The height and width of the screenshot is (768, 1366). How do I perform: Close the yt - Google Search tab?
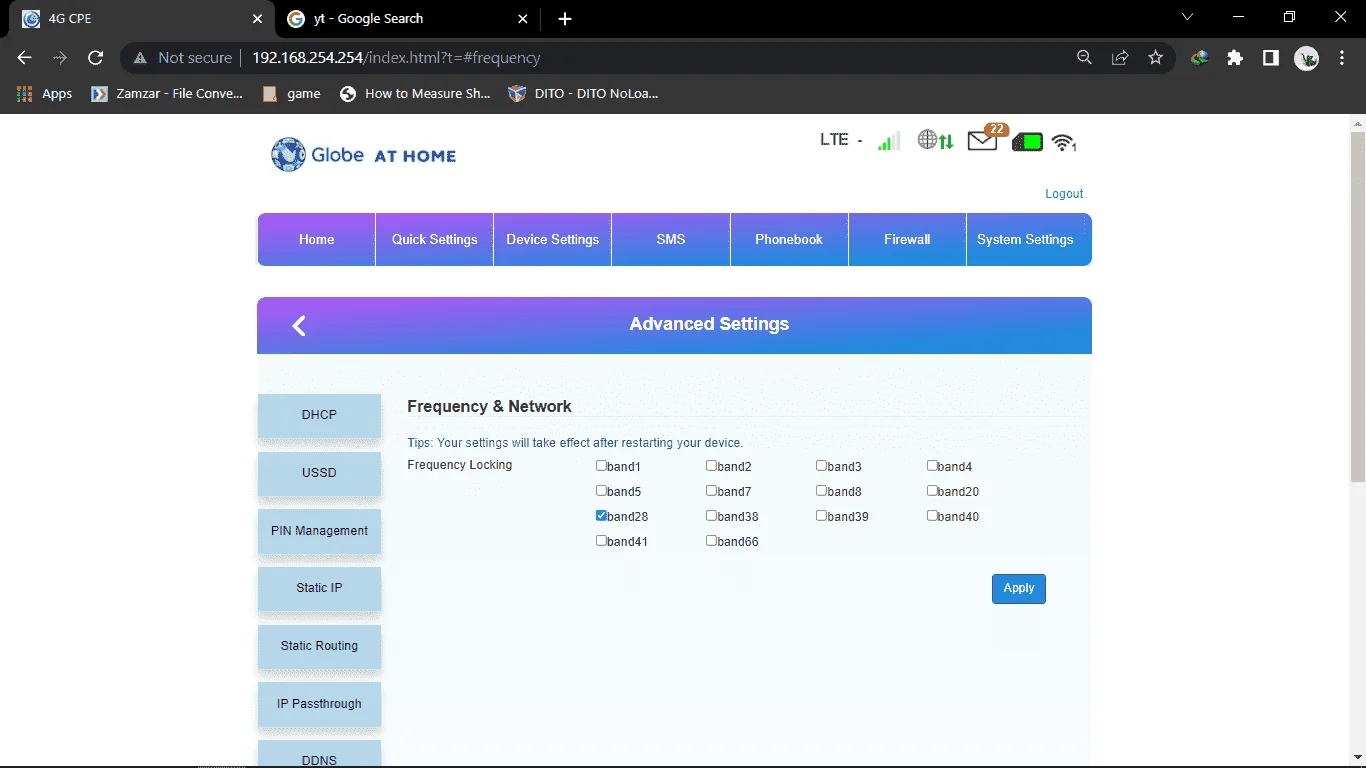(523, 19)
